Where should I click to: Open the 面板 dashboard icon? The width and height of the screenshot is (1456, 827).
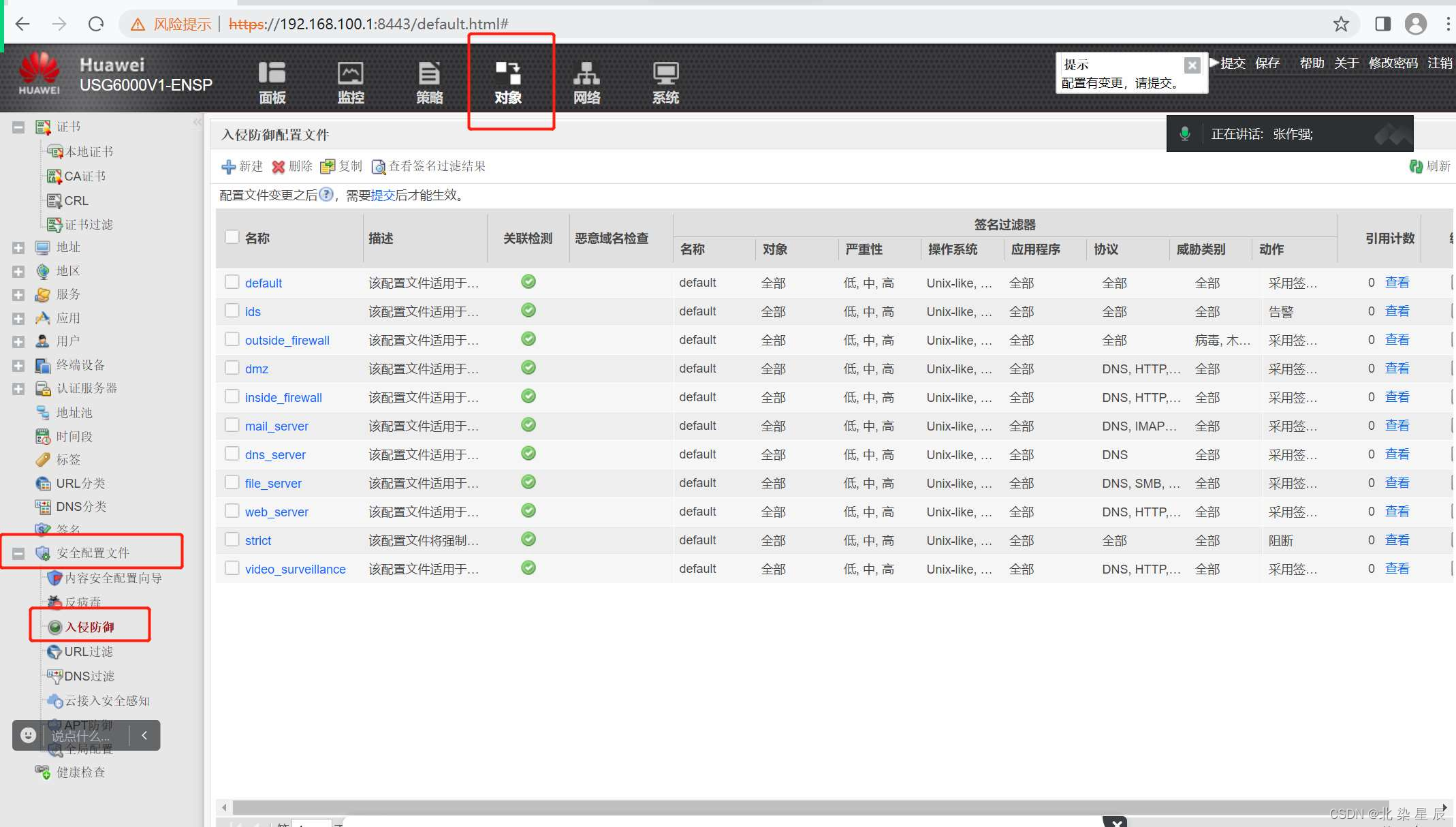pos(272,74)
